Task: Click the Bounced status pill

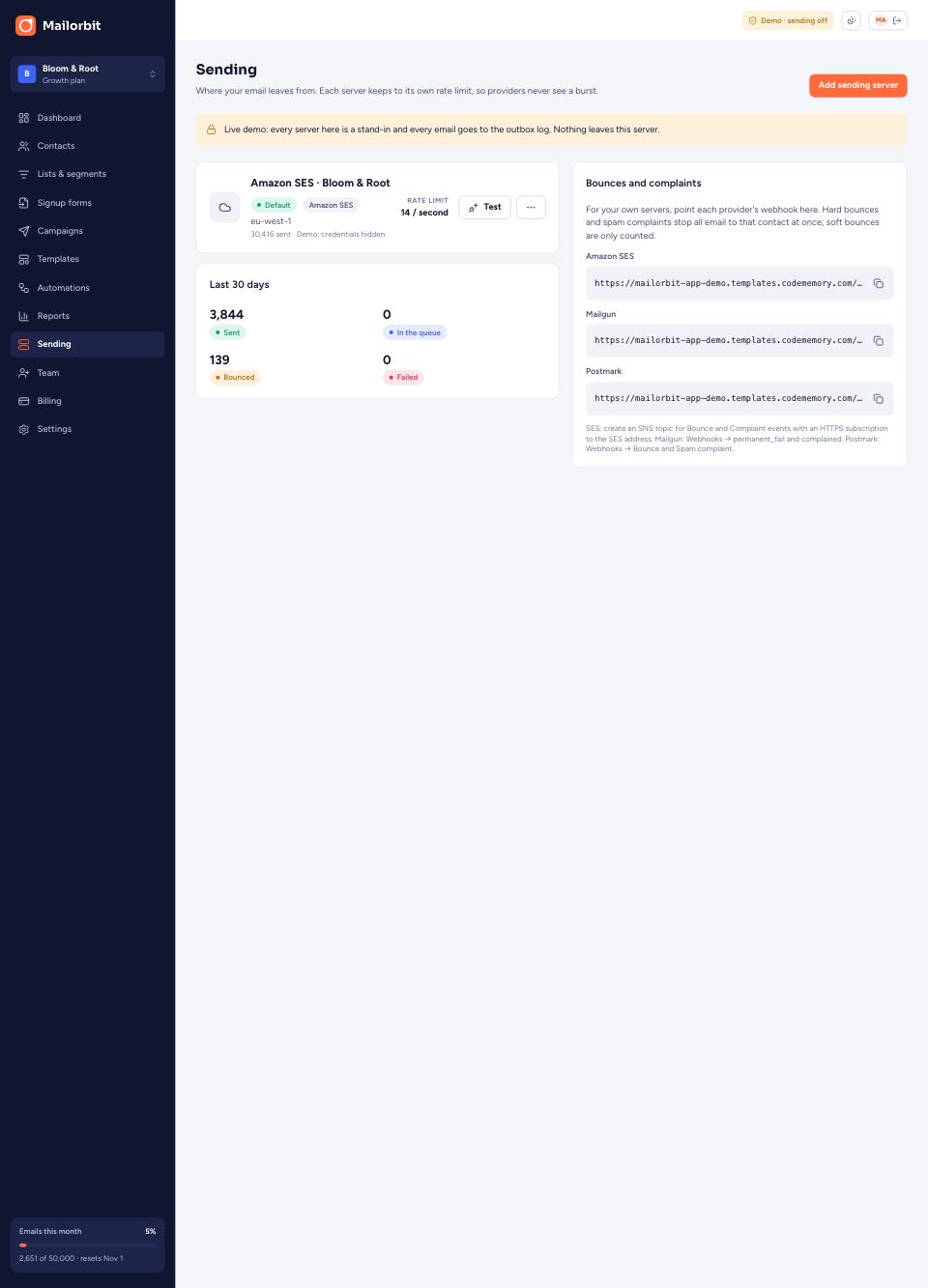Action: pyautogui.click(x=235, y=377)
